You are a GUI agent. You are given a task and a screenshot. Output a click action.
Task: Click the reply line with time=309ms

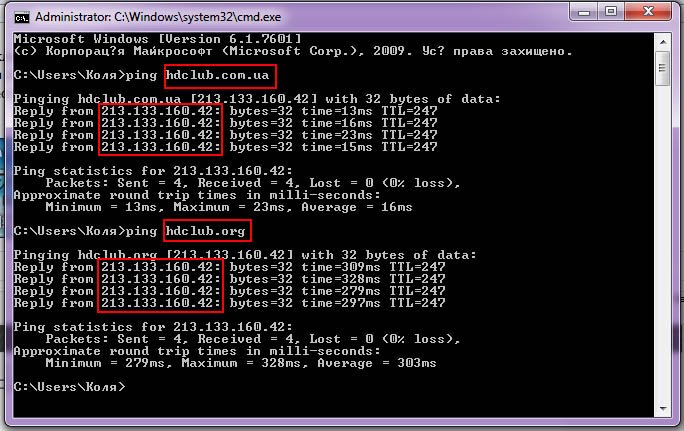coord(229,267)
